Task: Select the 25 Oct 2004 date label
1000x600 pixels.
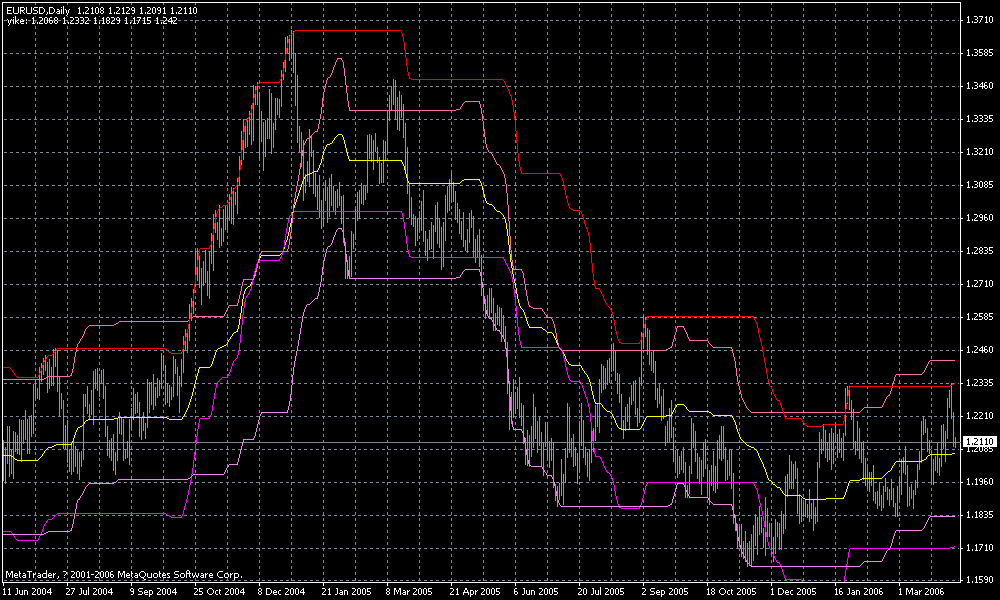Action: [x=219, y=592]
